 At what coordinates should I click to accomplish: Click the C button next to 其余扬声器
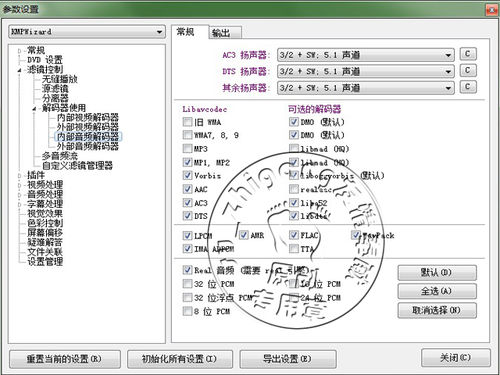tap(468, 87)
